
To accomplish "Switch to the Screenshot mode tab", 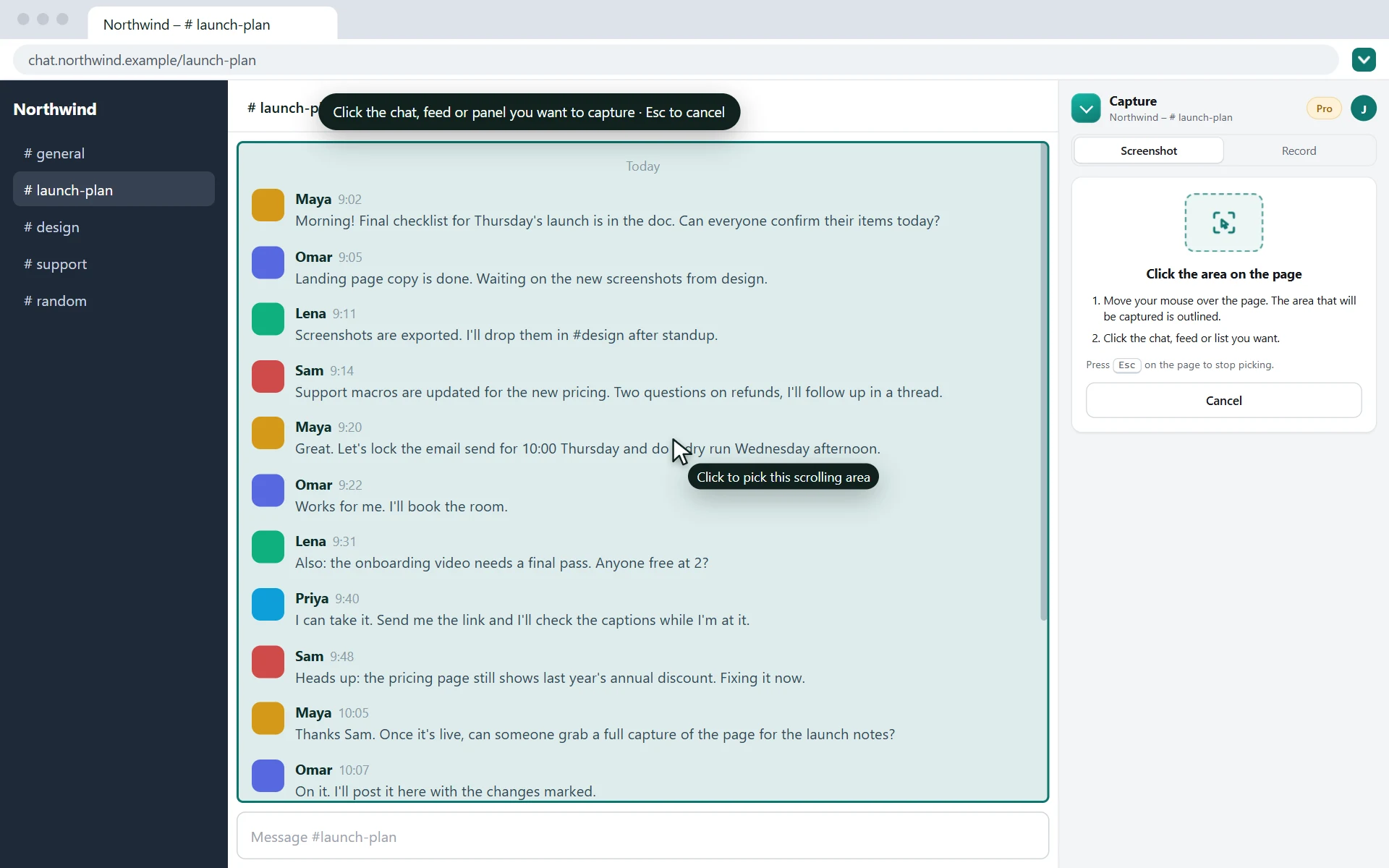I will pyautogui.click(x=1149, y=150).
